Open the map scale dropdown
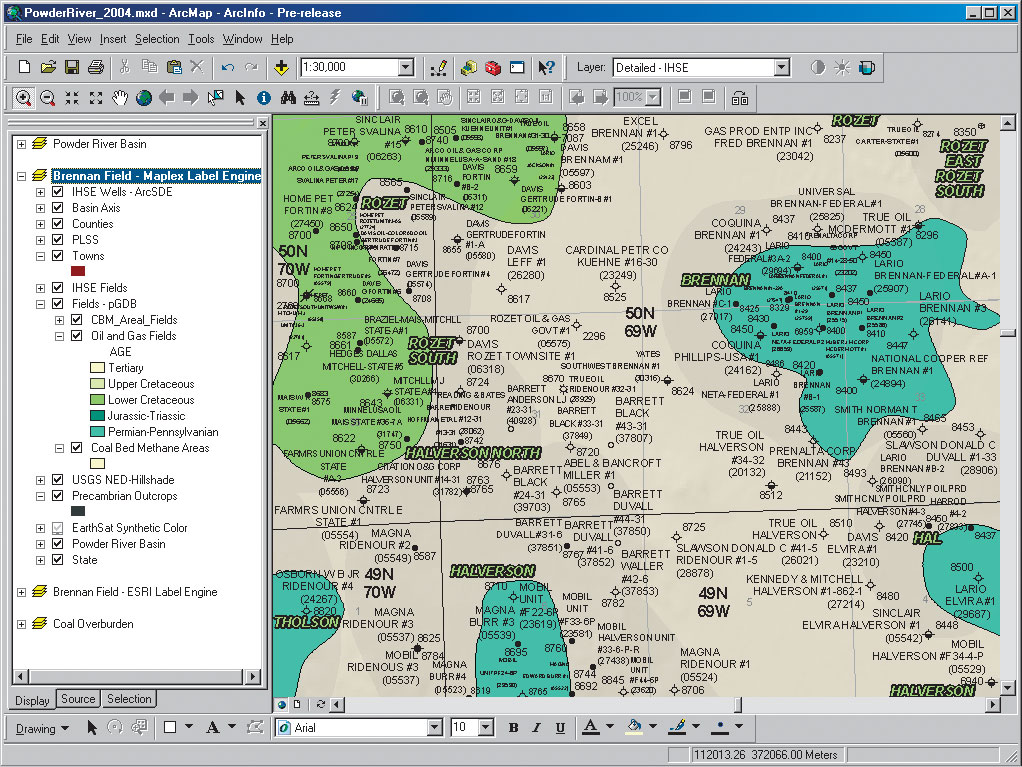1022x767 pixels. click(406, 68)
